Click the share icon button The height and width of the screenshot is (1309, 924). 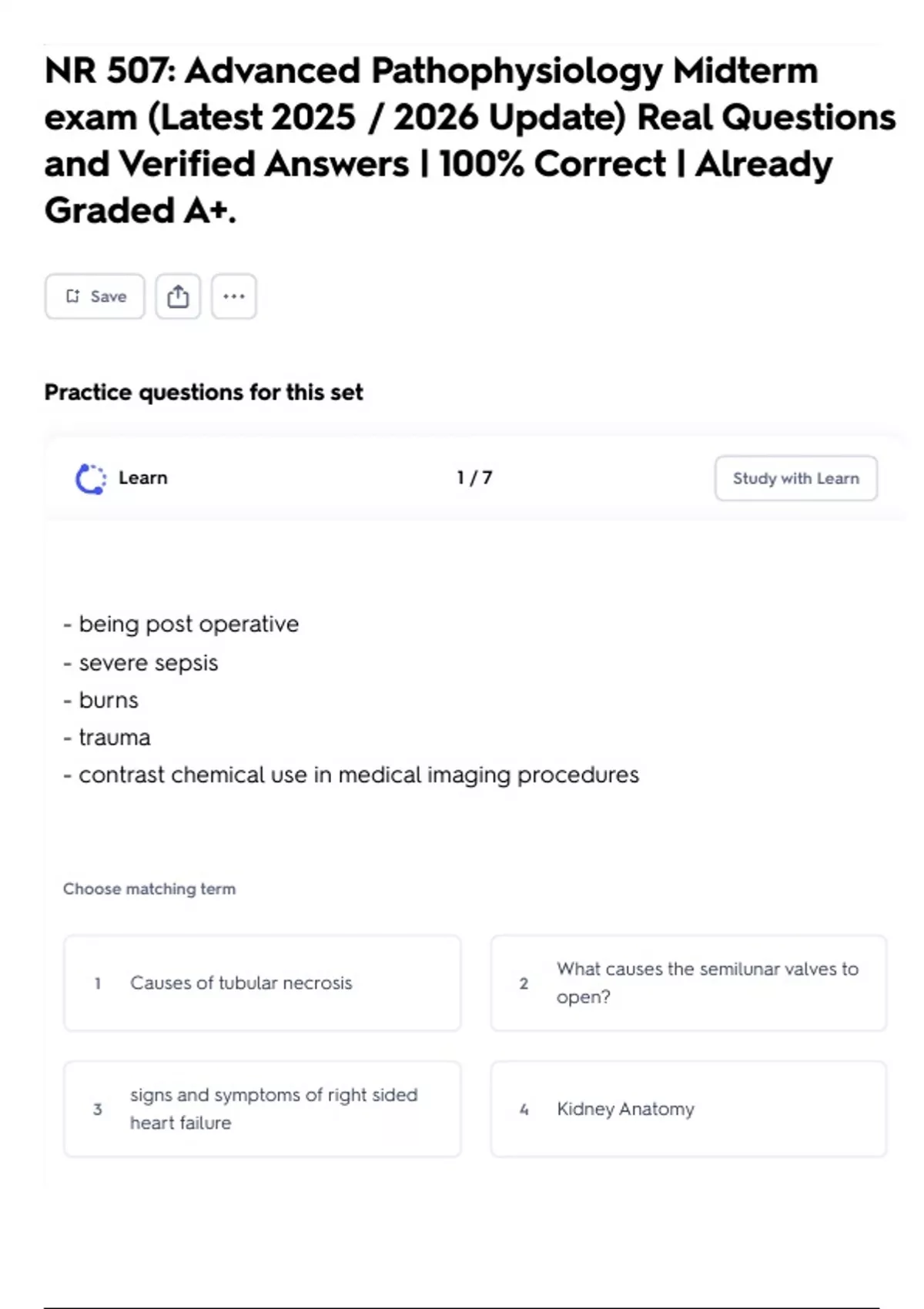(x=178, y=296)
